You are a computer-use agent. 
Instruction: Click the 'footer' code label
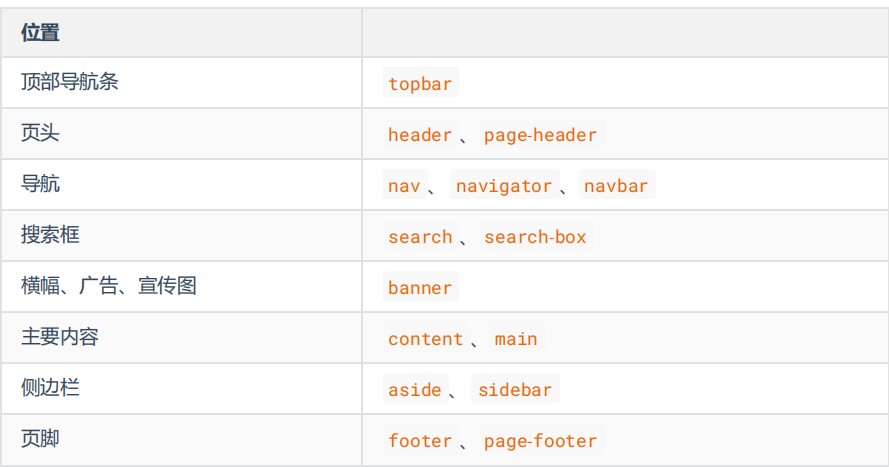coord(420,441)
